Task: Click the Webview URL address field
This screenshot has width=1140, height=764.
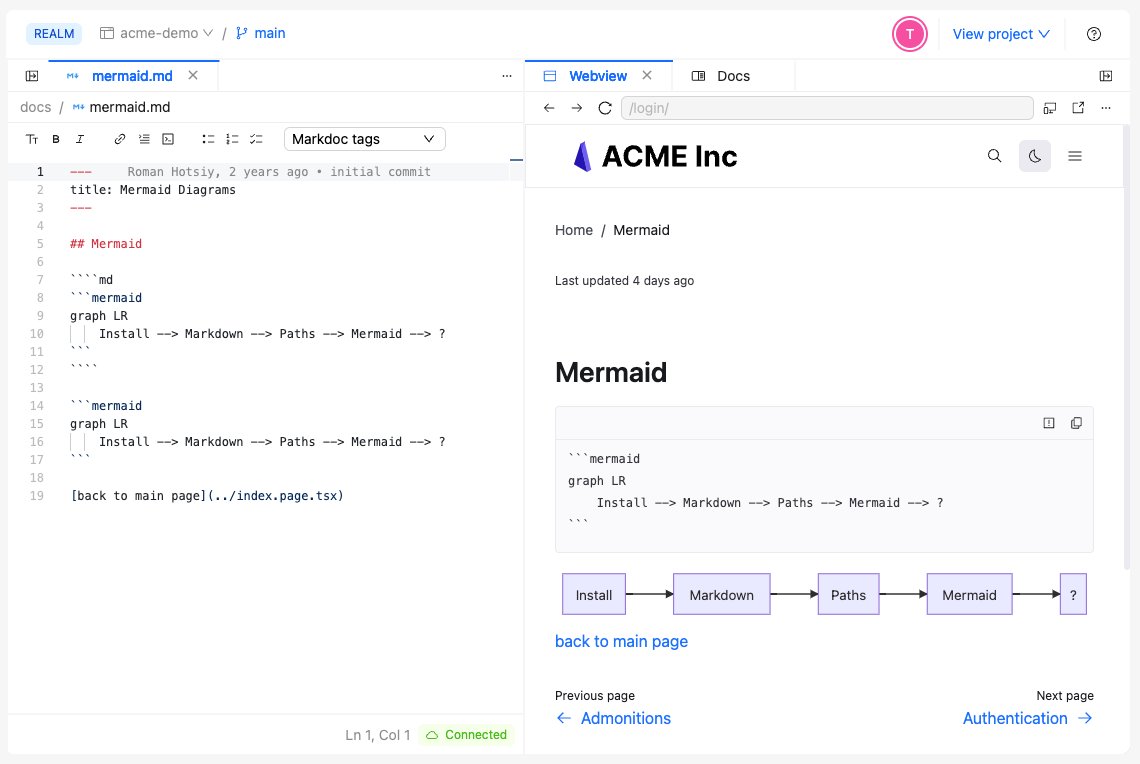Action: (827, 108)
